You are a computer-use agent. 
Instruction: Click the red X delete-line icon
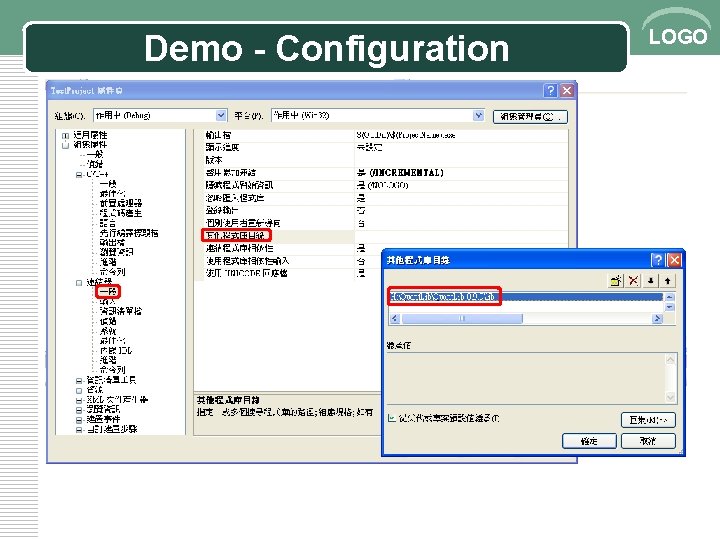[633, 281]
